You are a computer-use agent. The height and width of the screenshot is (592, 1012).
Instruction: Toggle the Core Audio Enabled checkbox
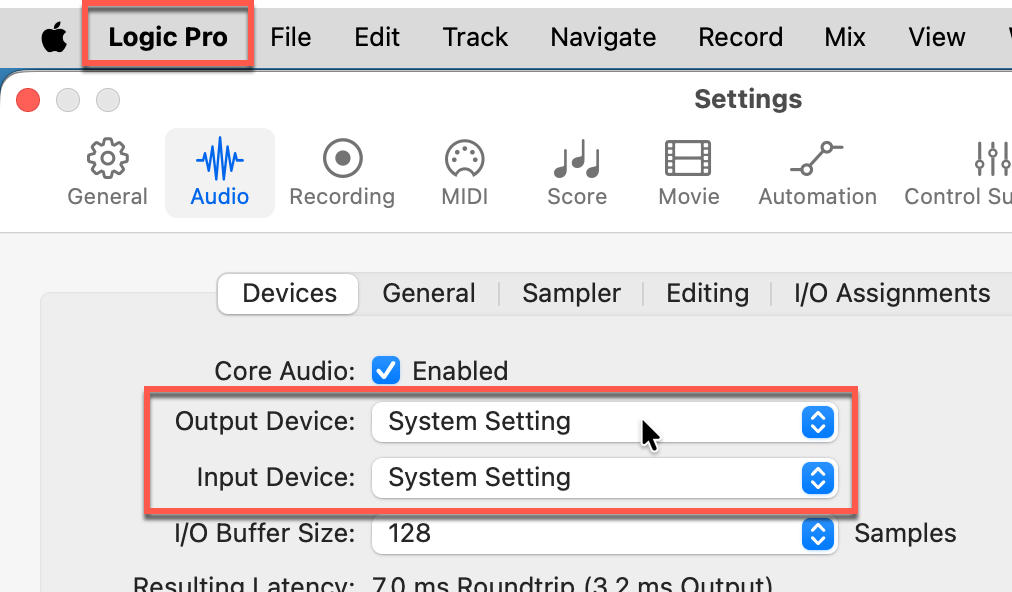pyautogui.click(x=386, y=371)
